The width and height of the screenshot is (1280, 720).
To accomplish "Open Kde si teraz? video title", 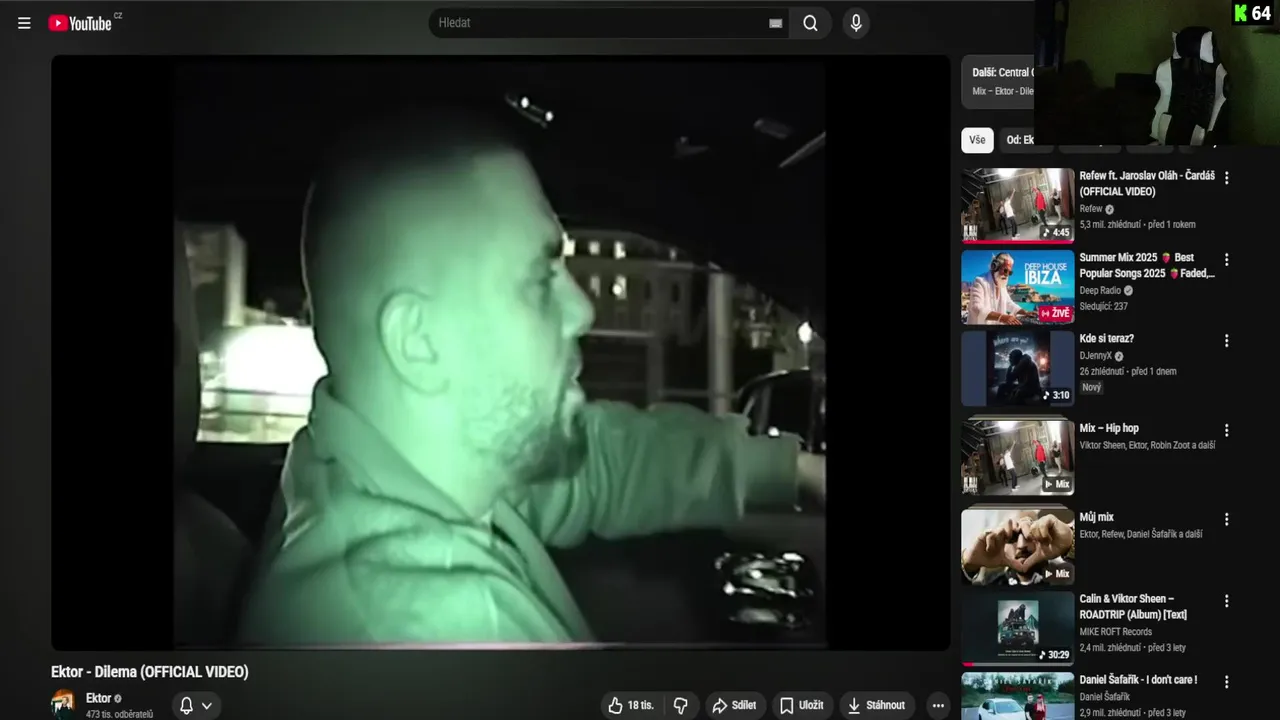I will [1106, 339].
